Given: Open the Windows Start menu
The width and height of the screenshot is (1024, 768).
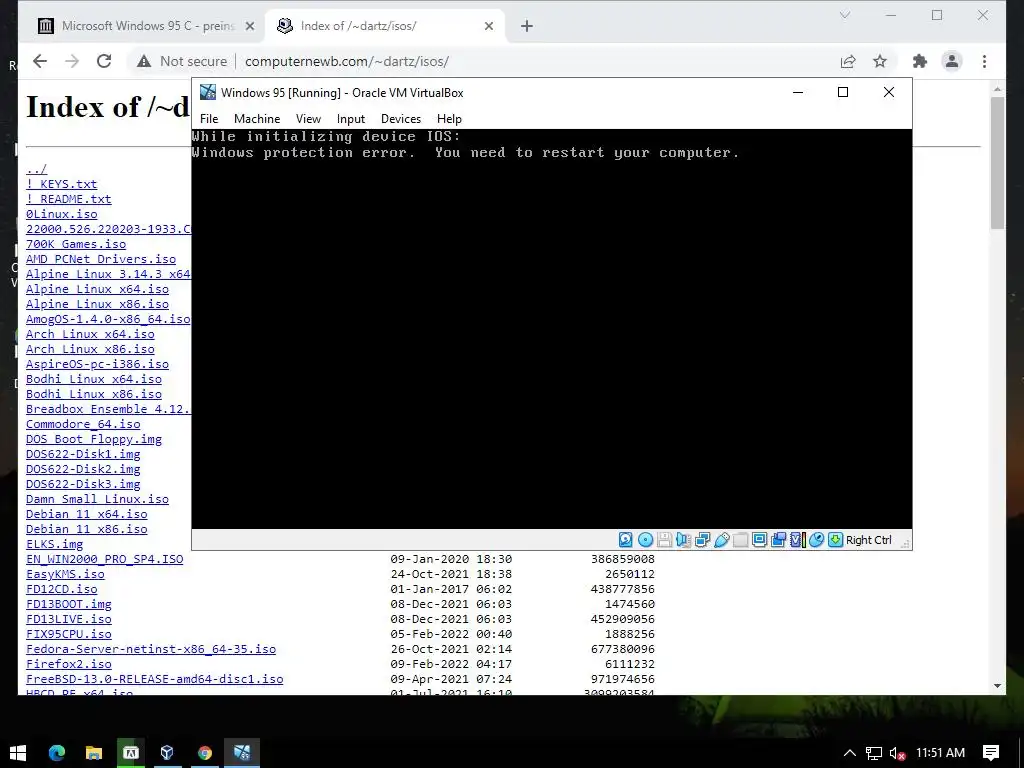Looking at the screenshot, I should [x=18, y=753].
